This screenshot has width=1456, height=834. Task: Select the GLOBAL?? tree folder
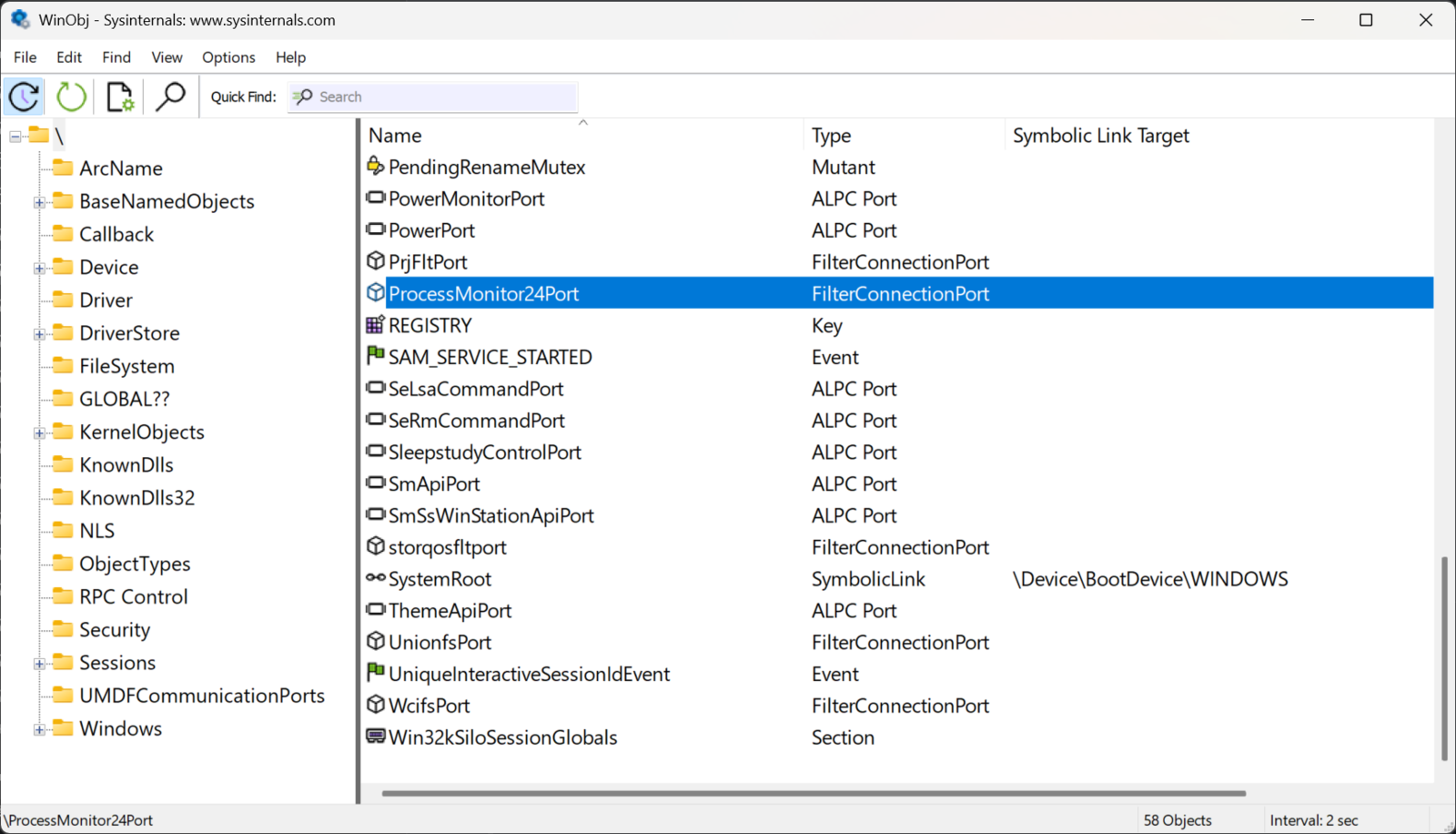click(125, 399)
